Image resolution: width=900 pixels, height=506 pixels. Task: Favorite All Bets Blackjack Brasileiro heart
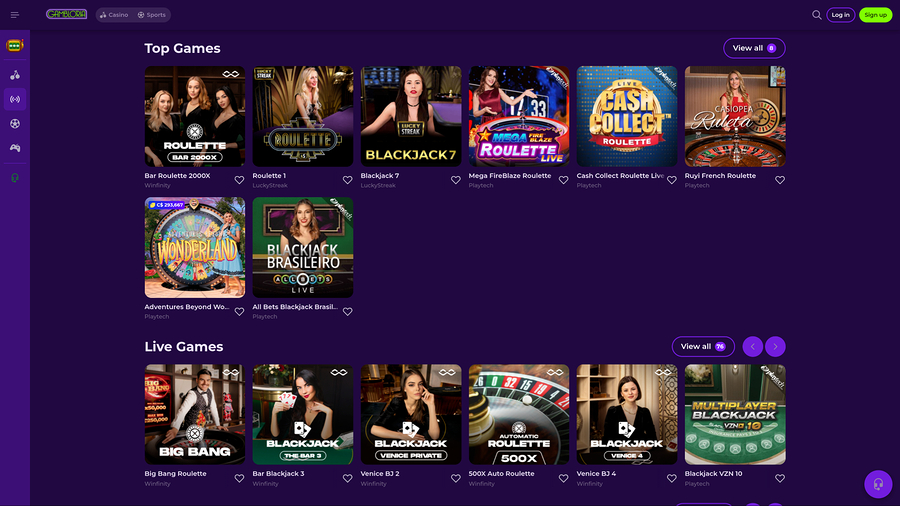[x=347, y=312]
